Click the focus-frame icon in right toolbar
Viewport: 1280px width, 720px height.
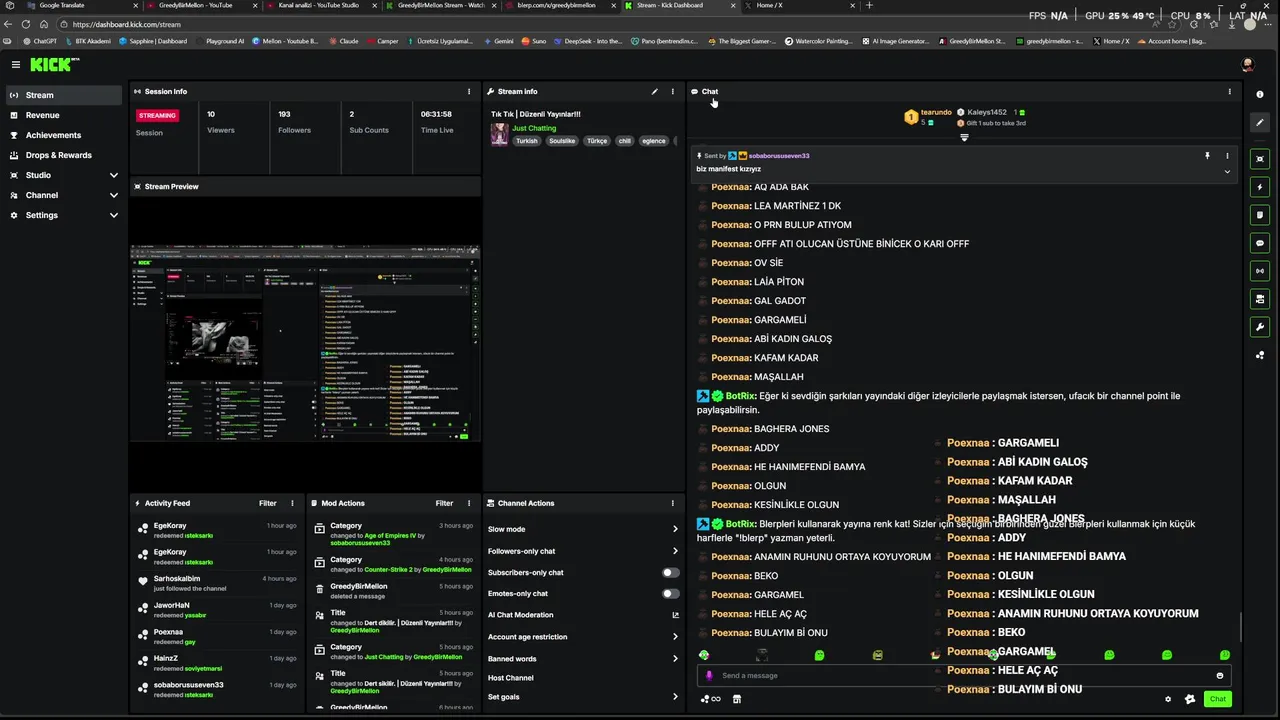(1259, 159)
